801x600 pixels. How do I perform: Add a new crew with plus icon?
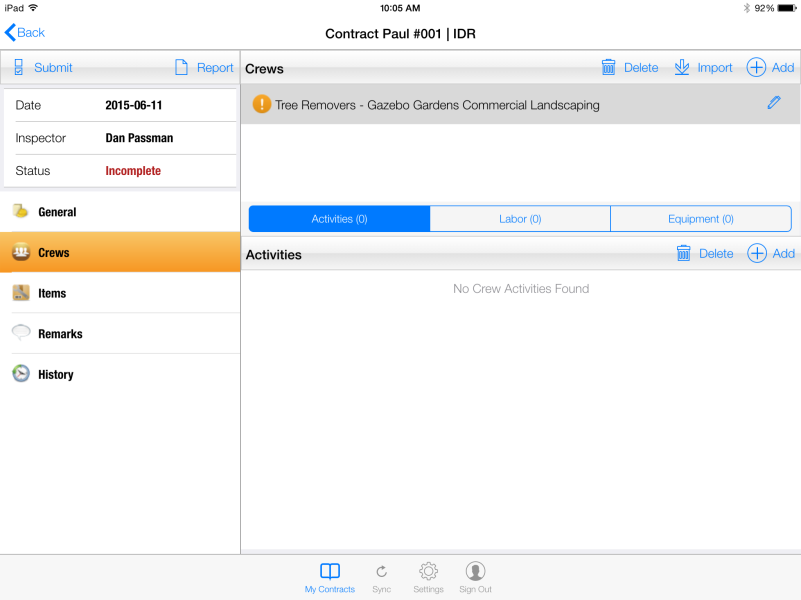click(x=770, y=68)
